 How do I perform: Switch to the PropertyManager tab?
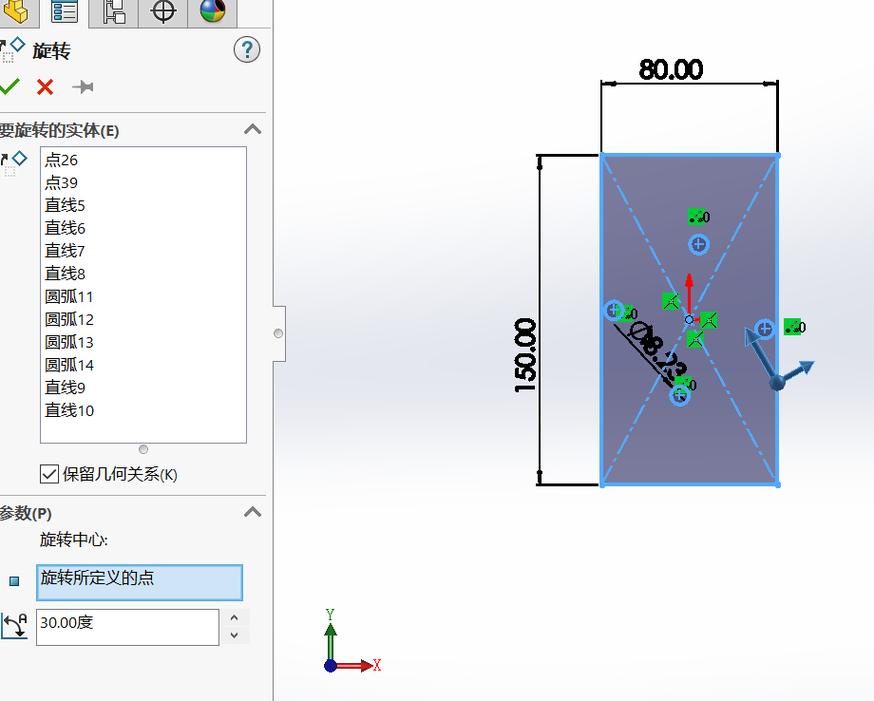pyautogui.click(x=62, y=14)
